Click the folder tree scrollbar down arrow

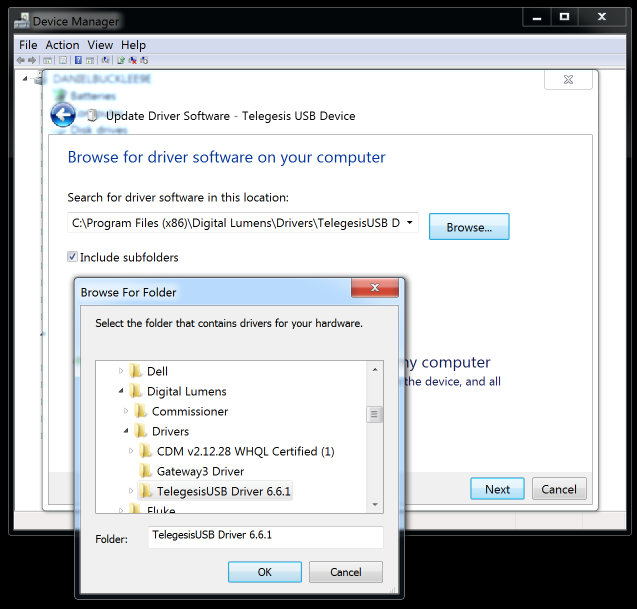click(375, 505)
